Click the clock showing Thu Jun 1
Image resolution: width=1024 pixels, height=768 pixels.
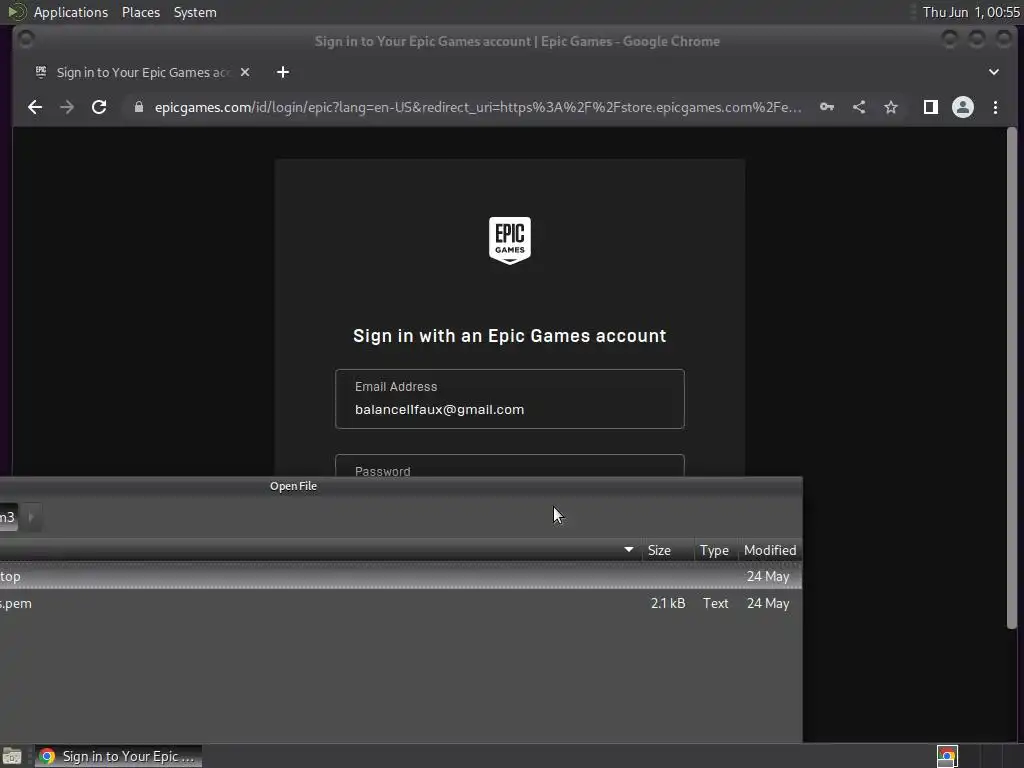971,12
